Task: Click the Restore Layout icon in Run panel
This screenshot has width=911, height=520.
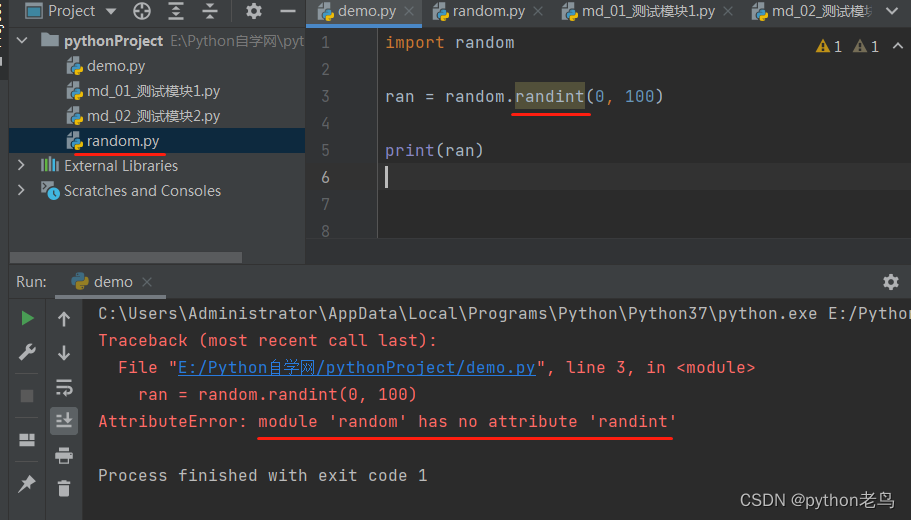Action: click(x=27, y=440)
